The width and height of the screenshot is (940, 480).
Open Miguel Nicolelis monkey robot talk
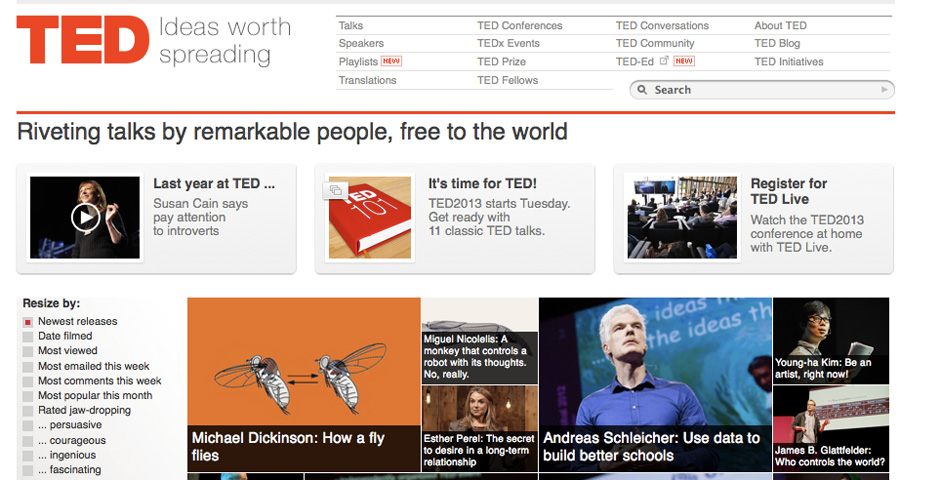(480, 340)
